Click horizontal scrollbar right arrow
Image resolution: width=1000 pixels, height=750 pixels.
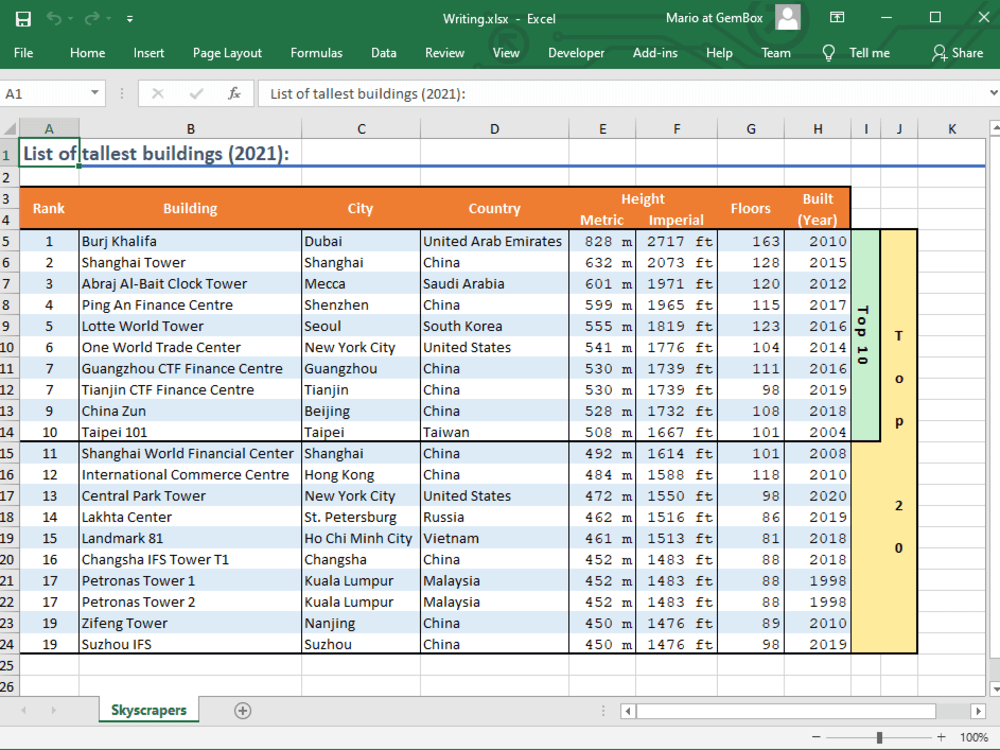click(978, 710)
